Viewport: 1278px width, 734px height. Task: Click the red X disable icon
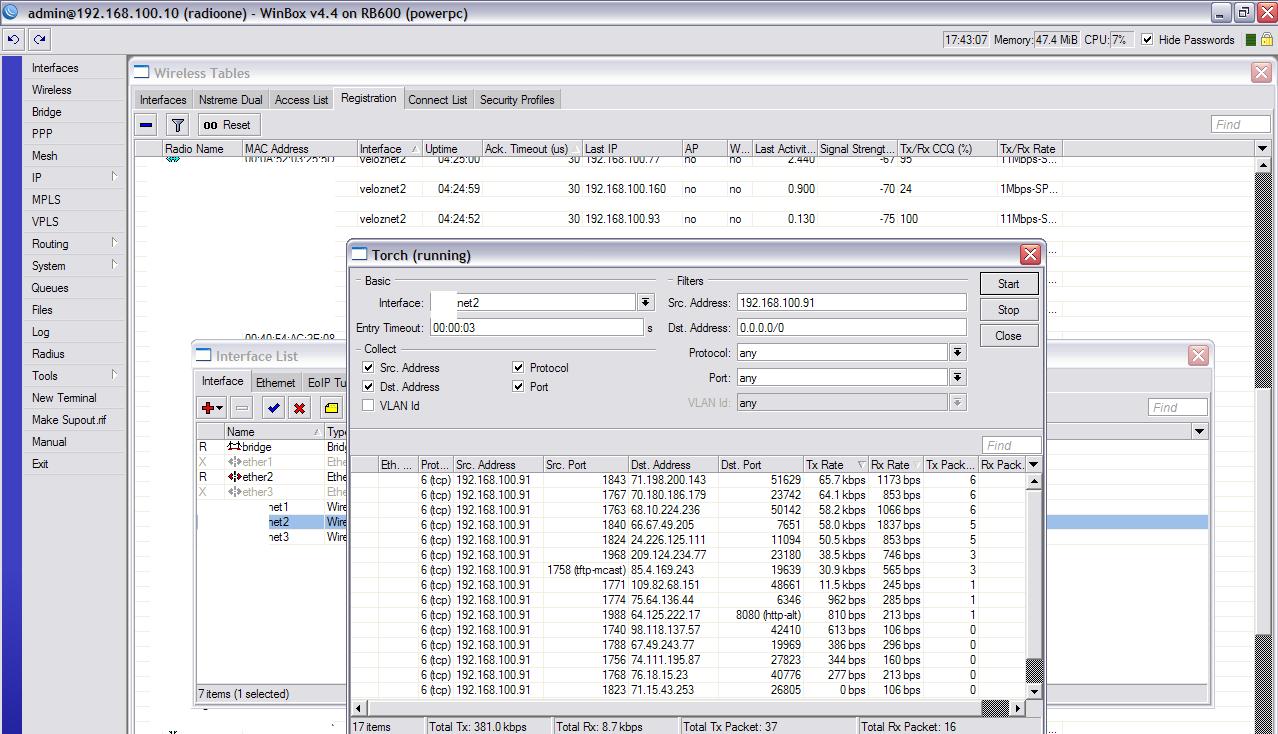(299, 408)
